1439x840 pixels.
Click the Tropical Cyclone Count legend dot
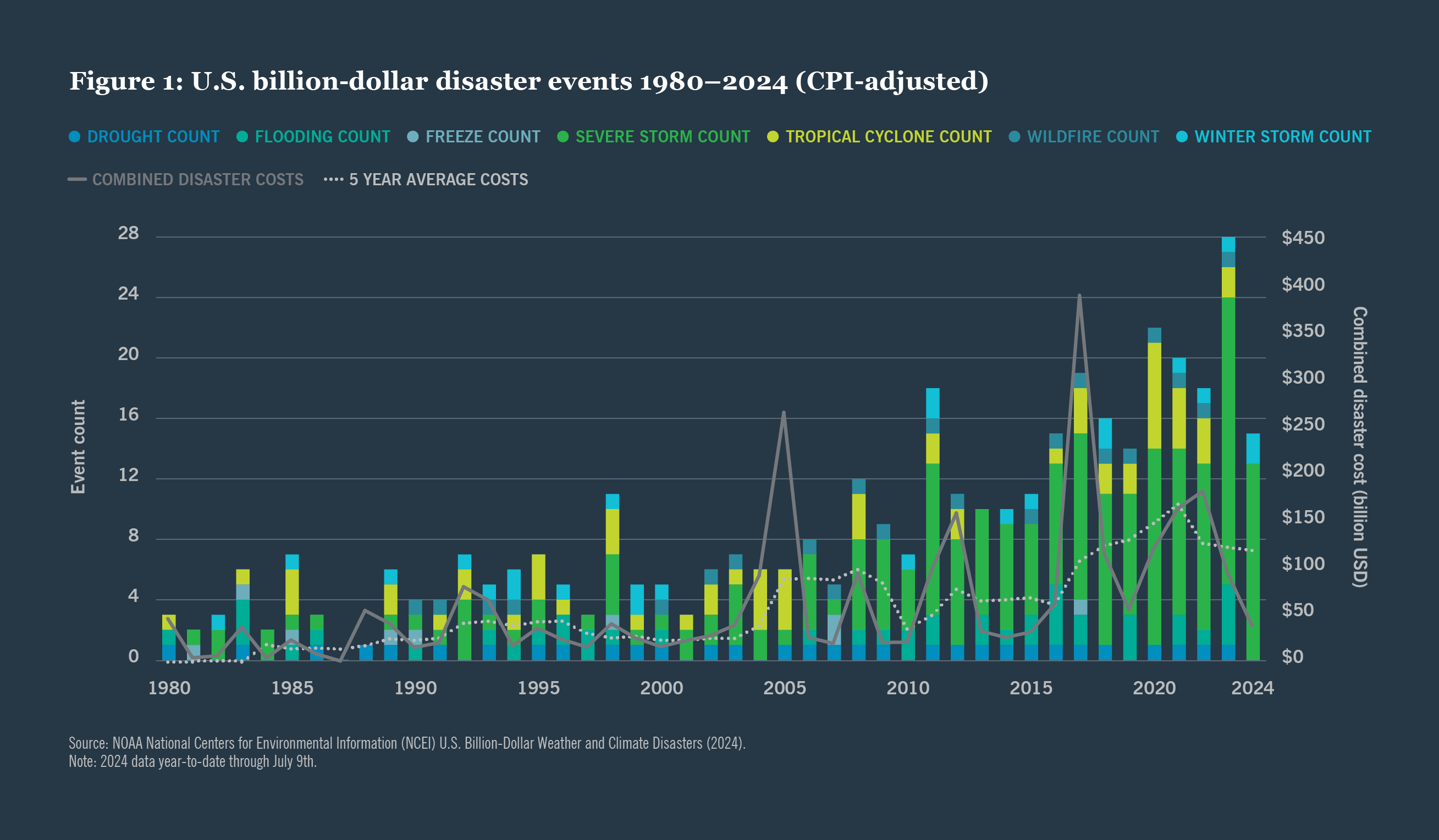774,136
